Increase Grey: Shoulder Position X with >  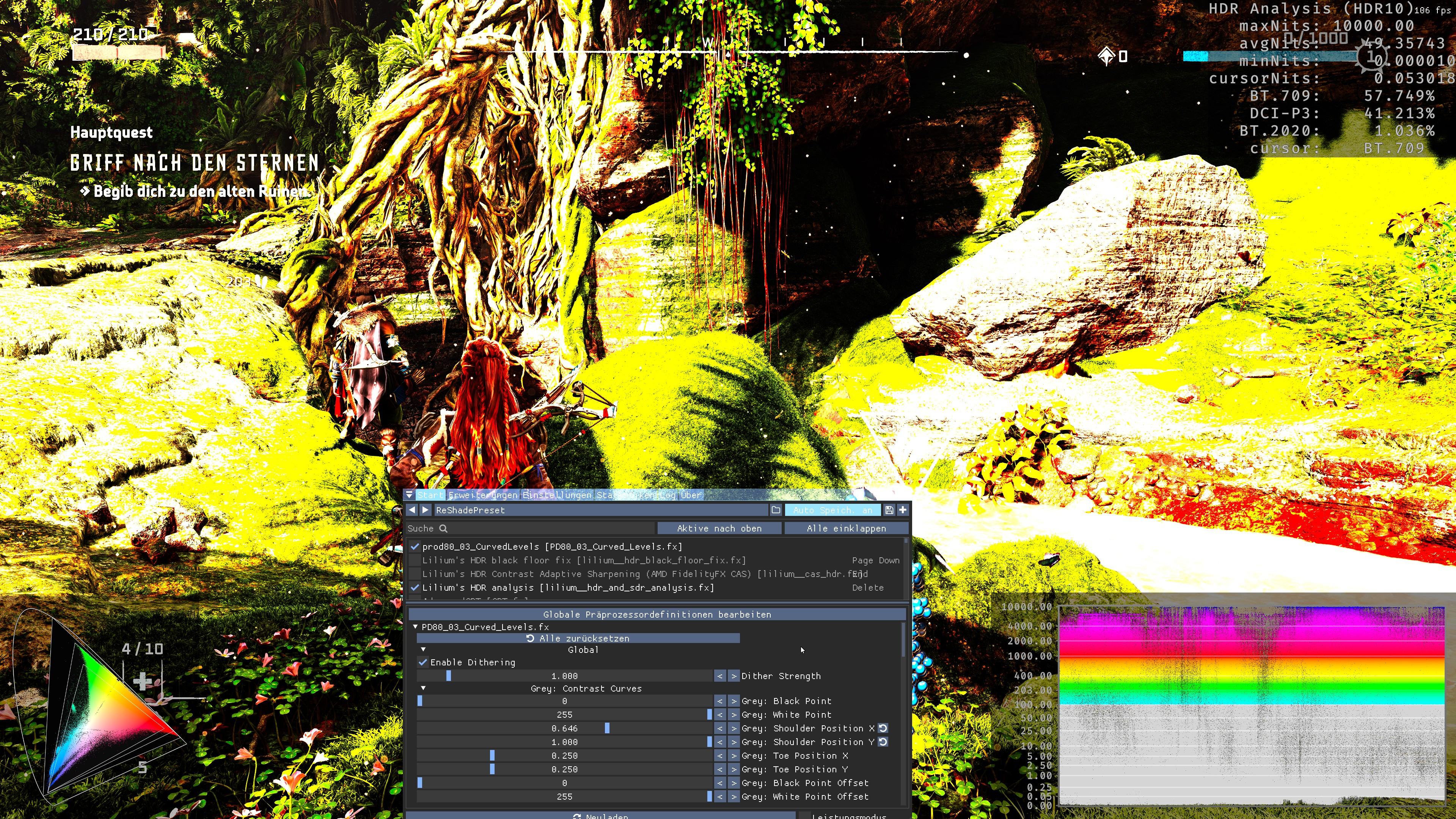pos(733,728)
